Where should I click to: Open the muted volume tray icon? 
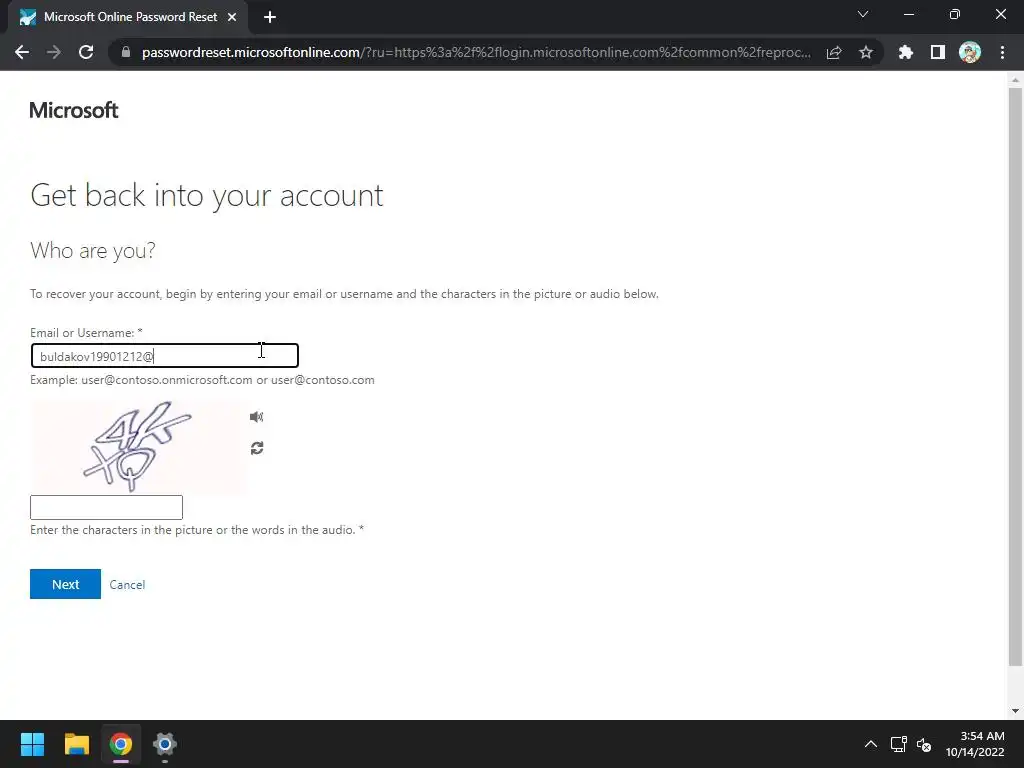pos(924,744)
